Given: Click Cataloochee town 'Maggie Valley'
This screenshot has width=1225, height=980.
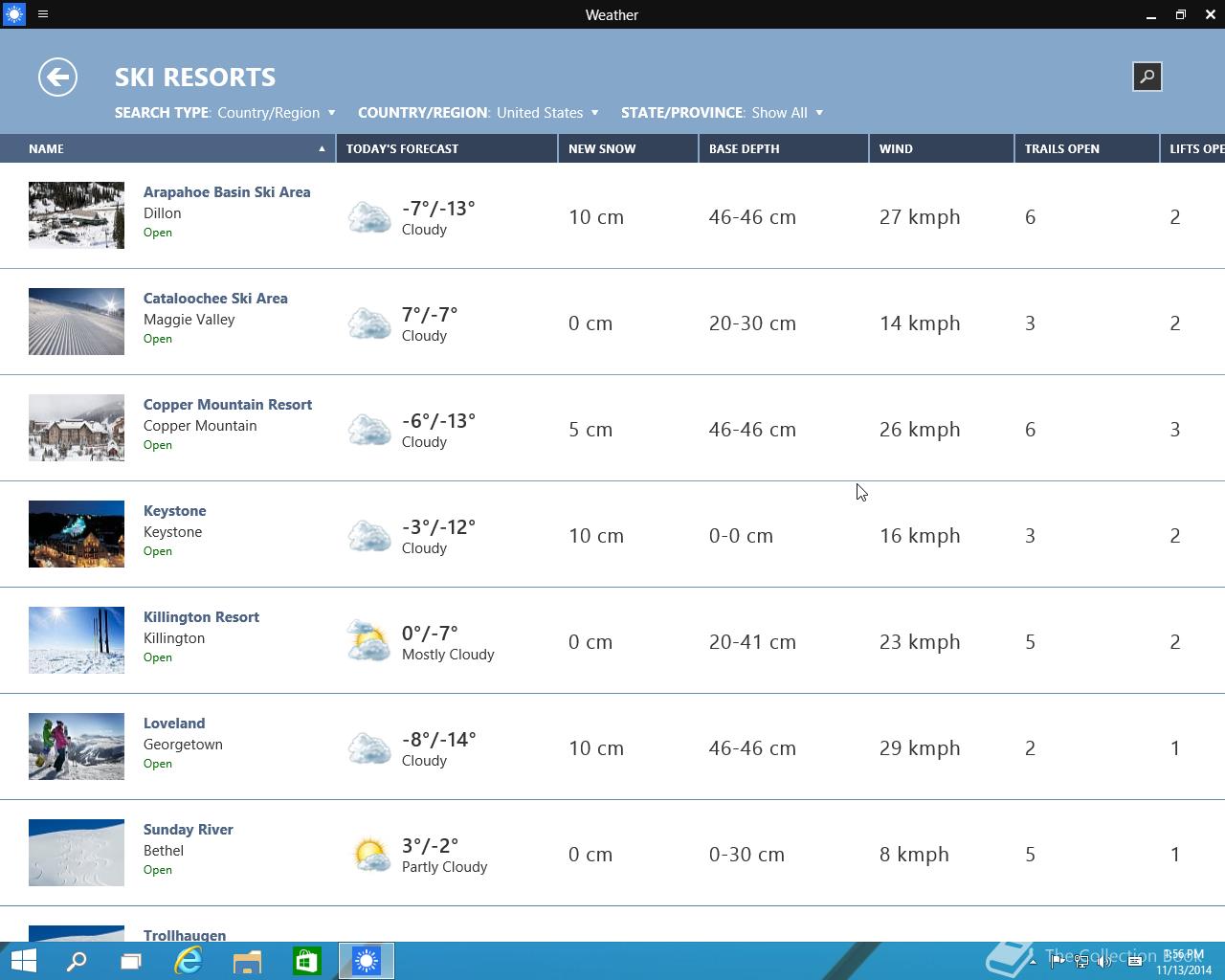Looking at the screenshot, I should [189, 320].
